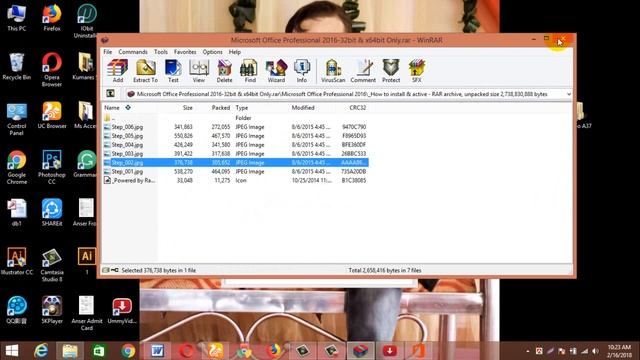This screenshot has height=360, width=640.
Task: Click the Find binoculars icon
Action: tap(250, 71)
